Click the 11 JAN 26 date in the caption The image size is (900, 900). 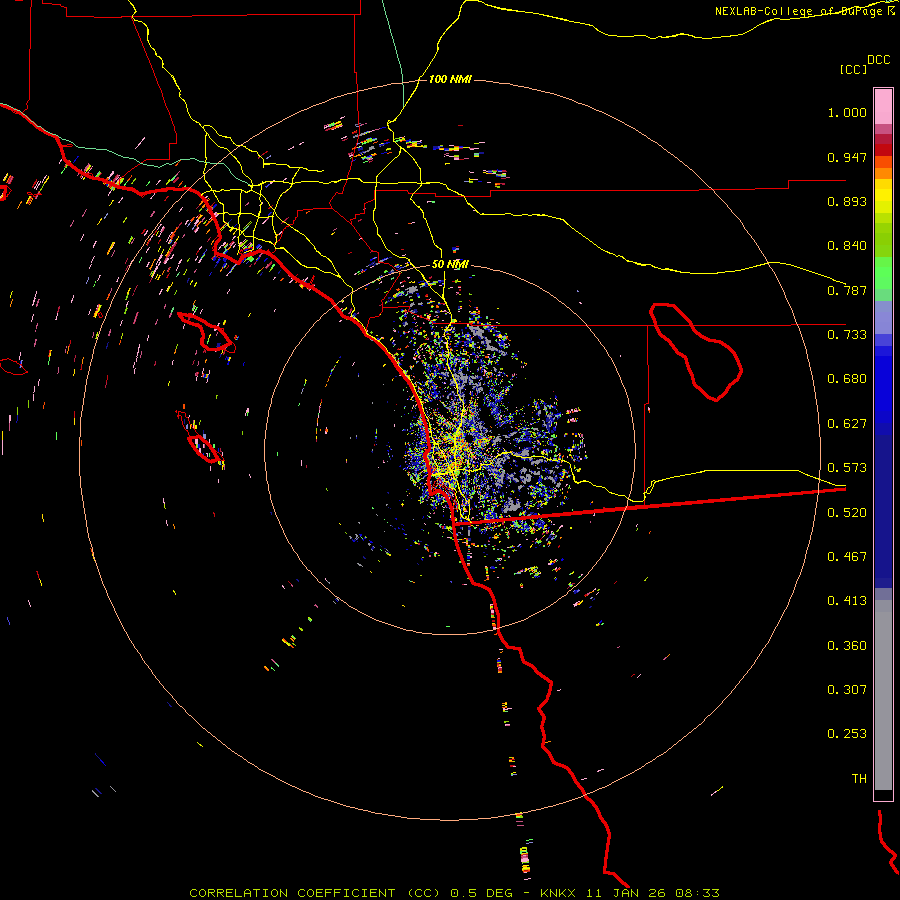coord(625,893)
